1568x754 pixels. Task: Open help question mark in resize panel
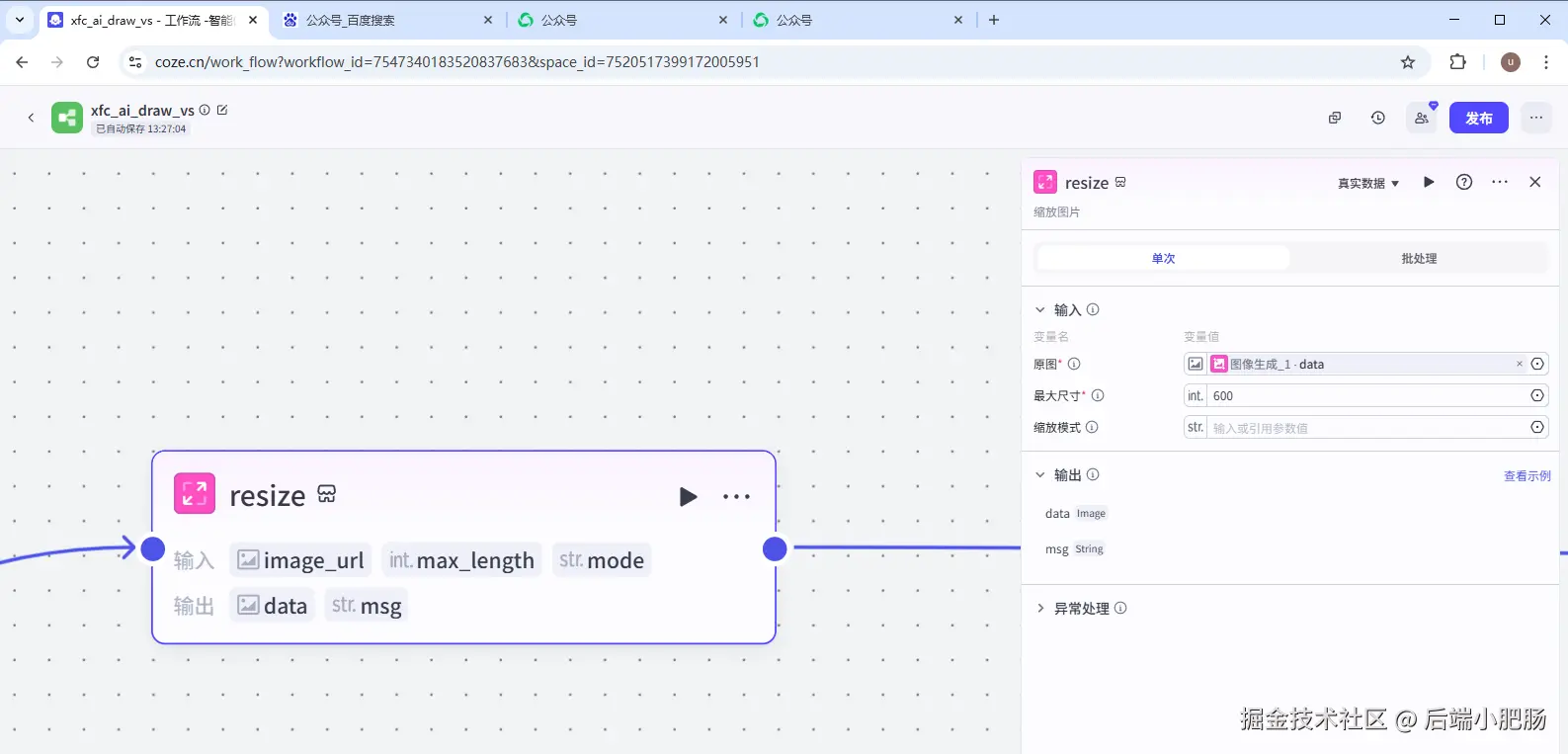1464,182
